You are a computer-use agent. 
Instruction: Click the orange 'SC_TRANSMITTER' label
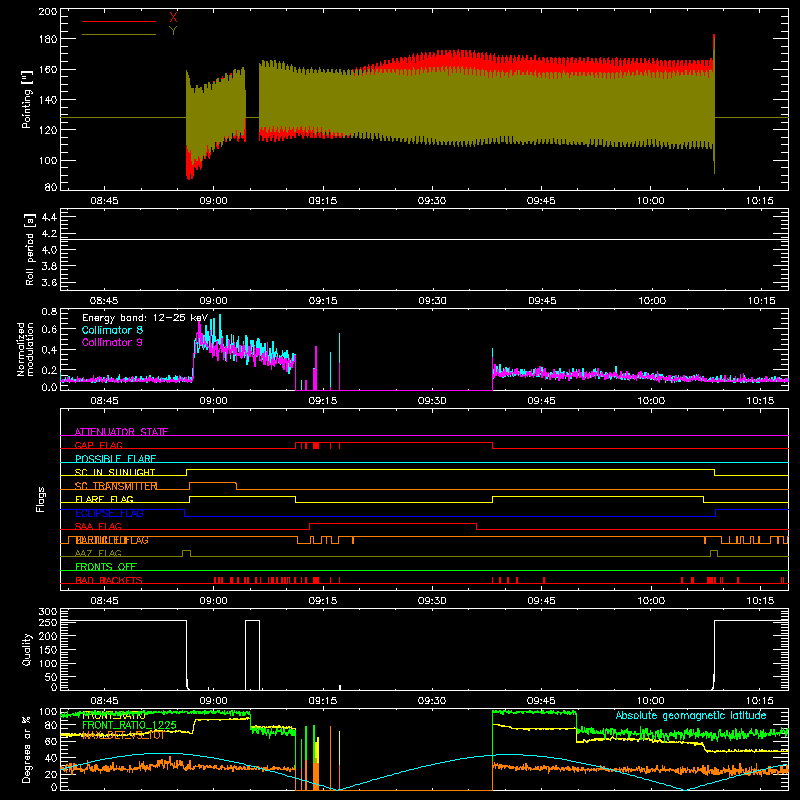(x=116, y=486)
